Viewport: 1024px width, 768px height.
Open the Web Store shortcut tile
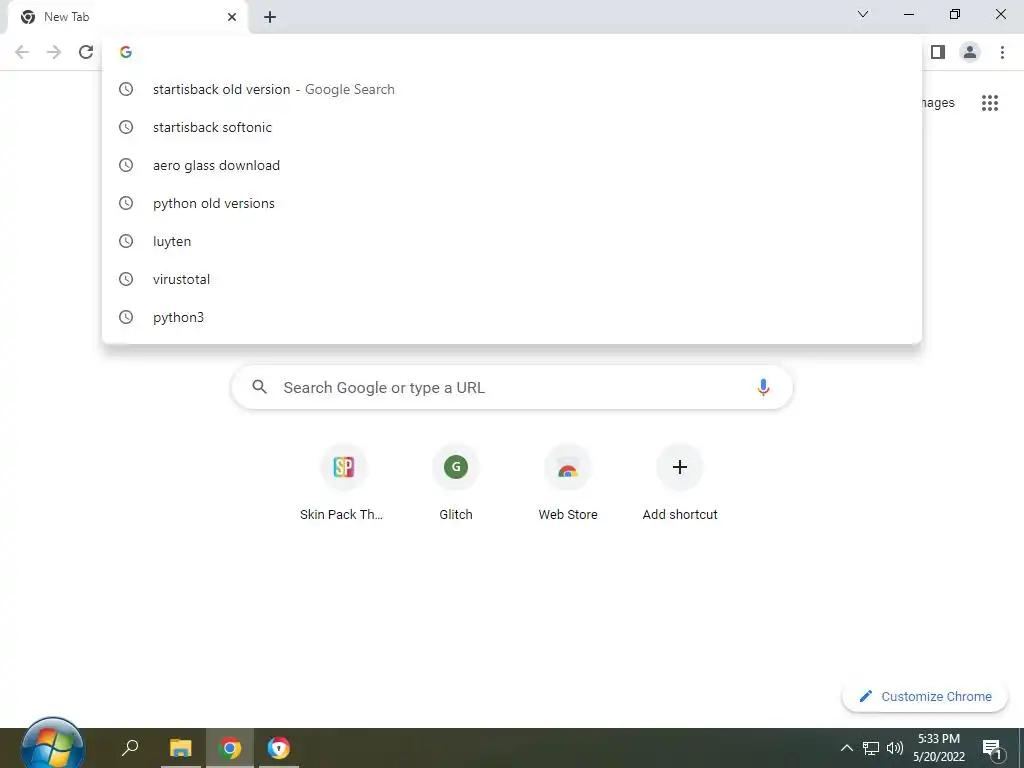[x=568, y=483]
